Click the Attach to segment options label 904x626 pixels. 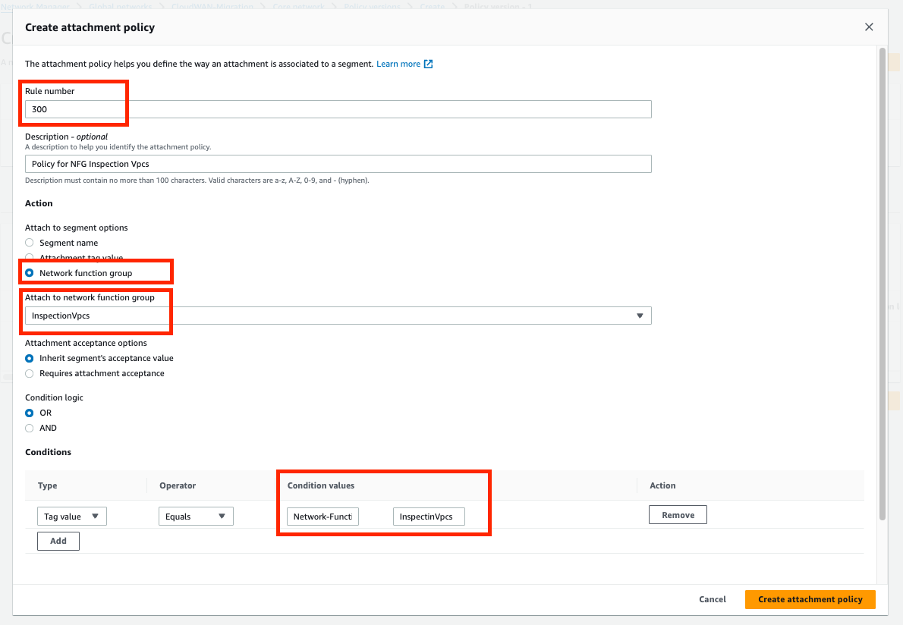(77, 228)
